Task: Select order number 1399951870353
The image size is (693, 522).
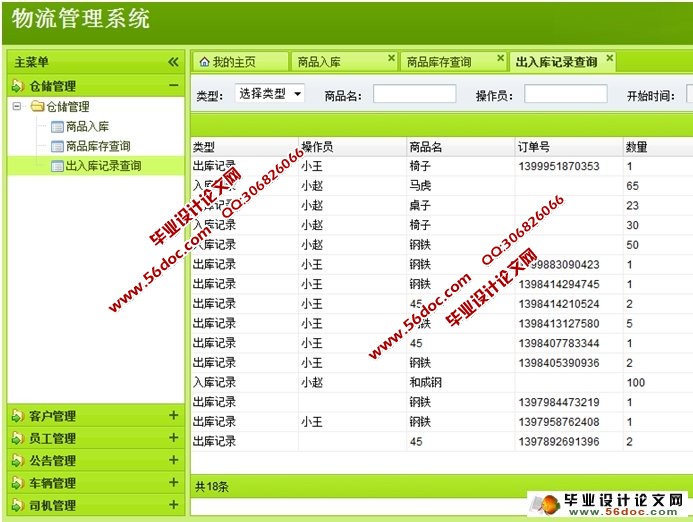Action: (x=559, y=166)
